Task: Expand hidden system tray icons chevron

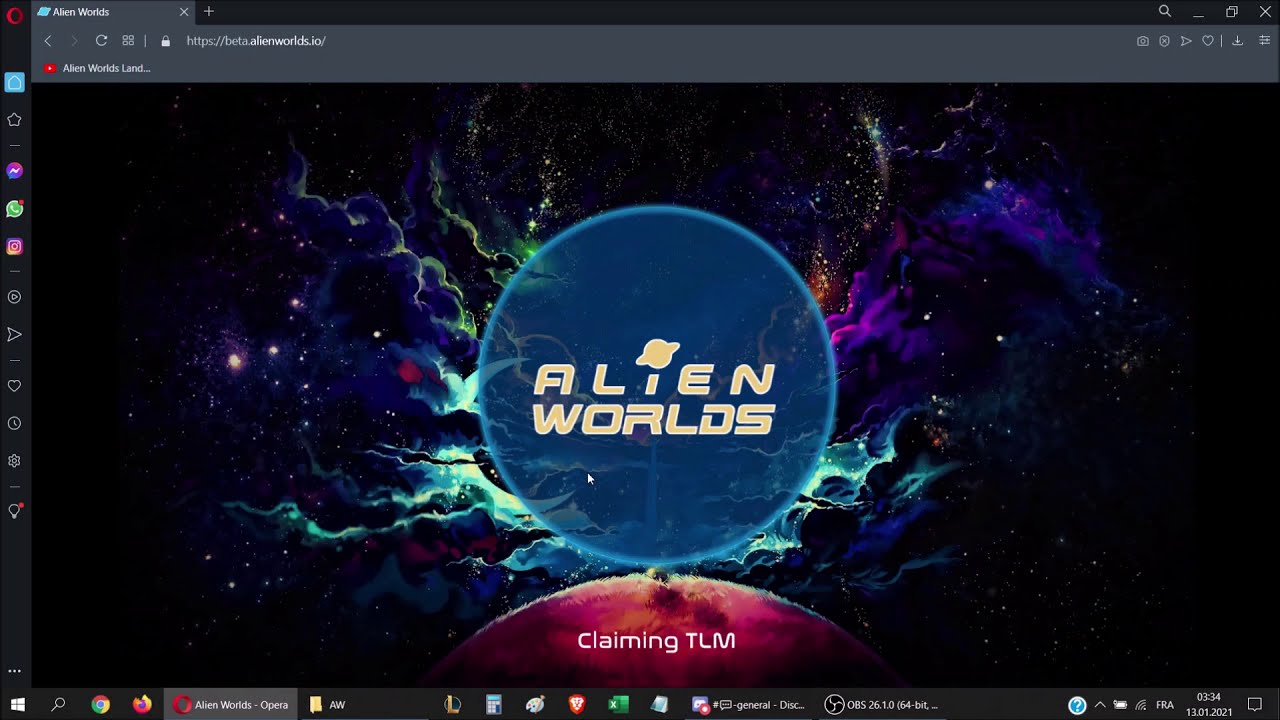Action: 1100,705
